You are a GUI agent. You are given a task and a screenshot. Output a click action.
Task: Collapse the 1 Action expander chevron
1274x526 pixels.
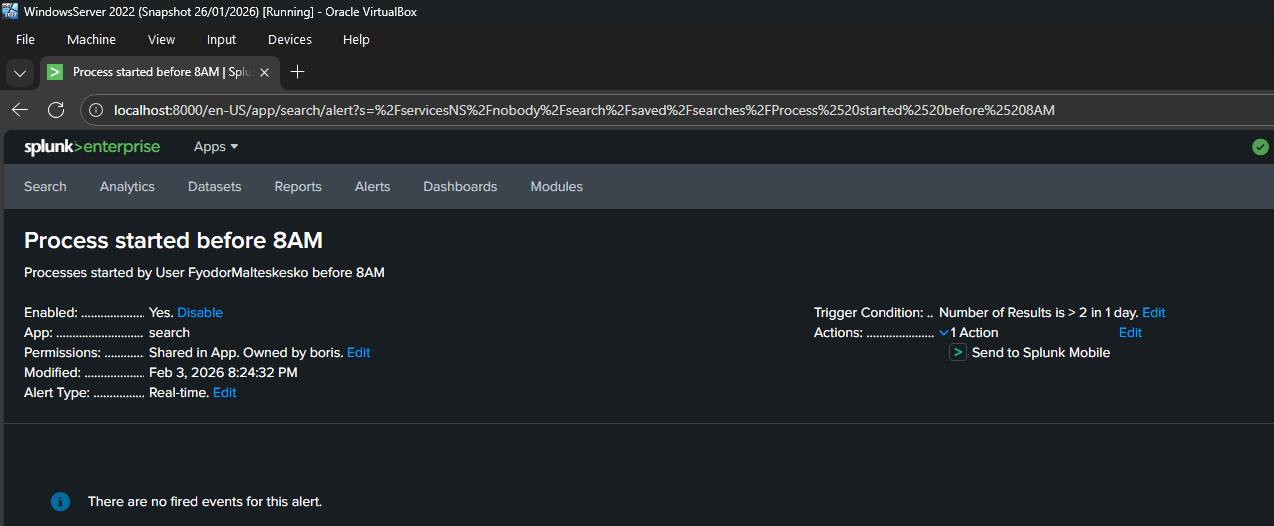[x=944, y=333]
